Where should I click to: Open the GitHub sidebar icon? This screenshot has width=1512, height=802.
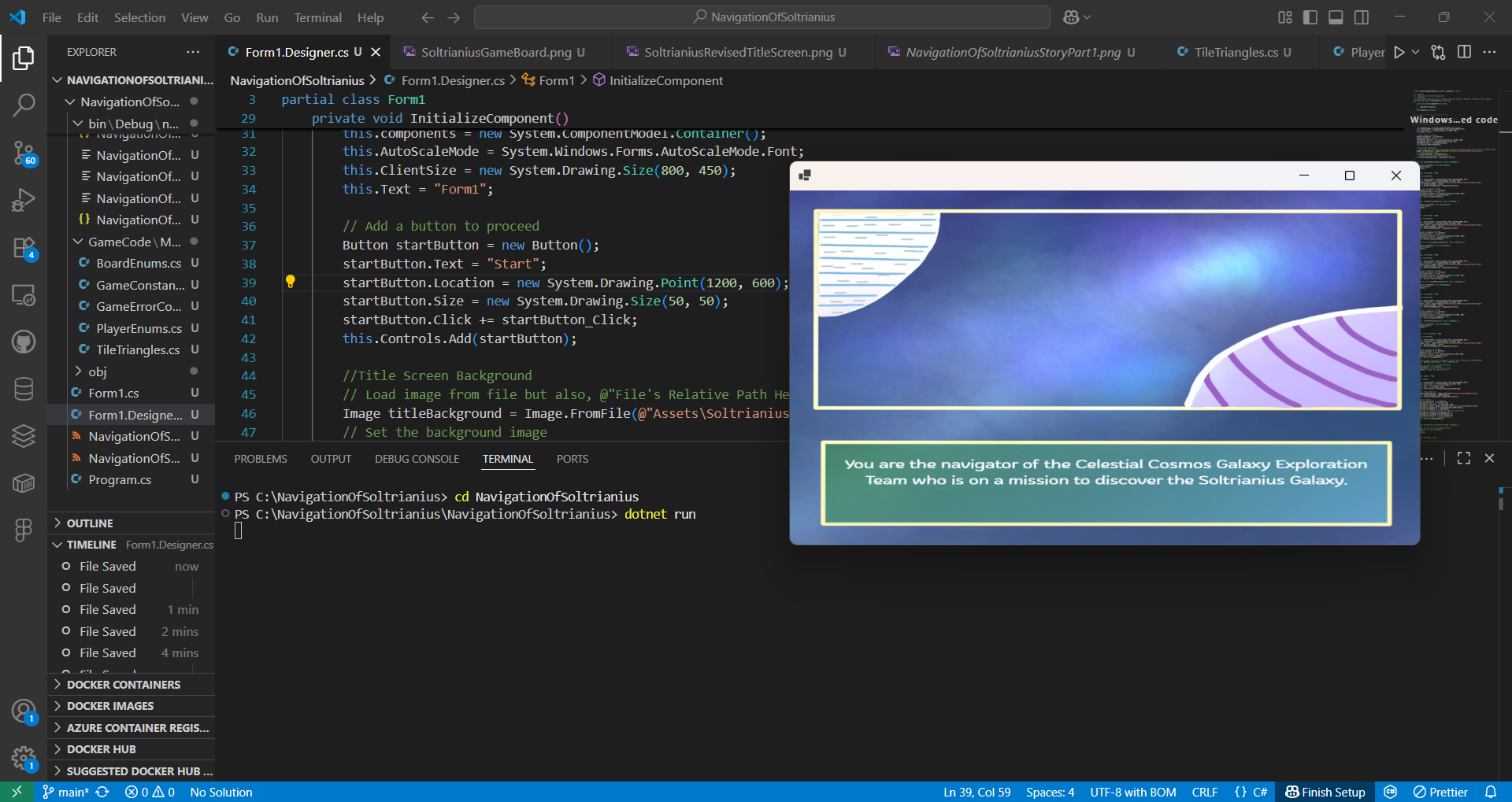24,342
